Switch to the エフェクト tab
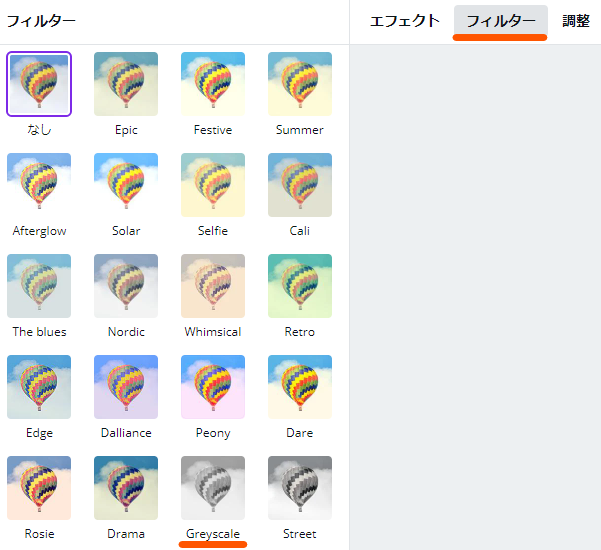The width and height of the screenshot is (601, 550). pos(404,21)
